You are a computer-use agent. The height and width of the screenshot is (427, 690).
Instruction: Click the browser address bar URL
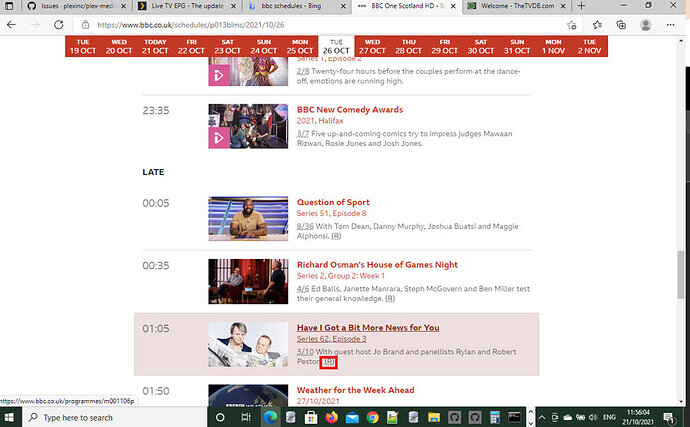click(191, 25)
